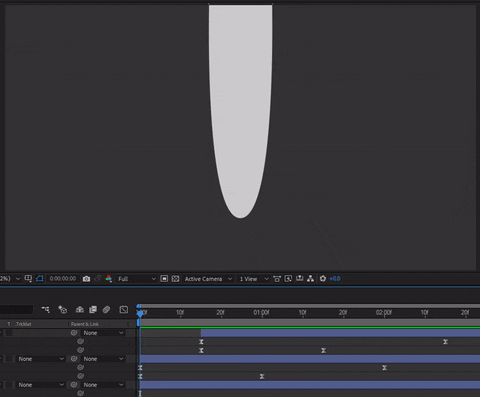Select top layer's first-property keyframe past 02:10f
The image size is (480, 397).
(445, 341)
